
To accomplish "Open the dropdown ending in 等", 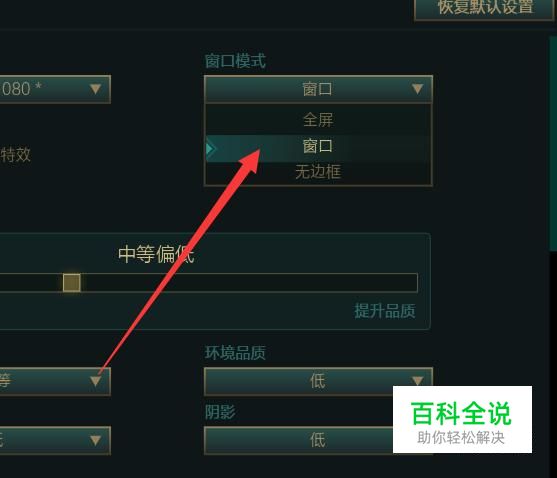I will click(x=55, y=381).
